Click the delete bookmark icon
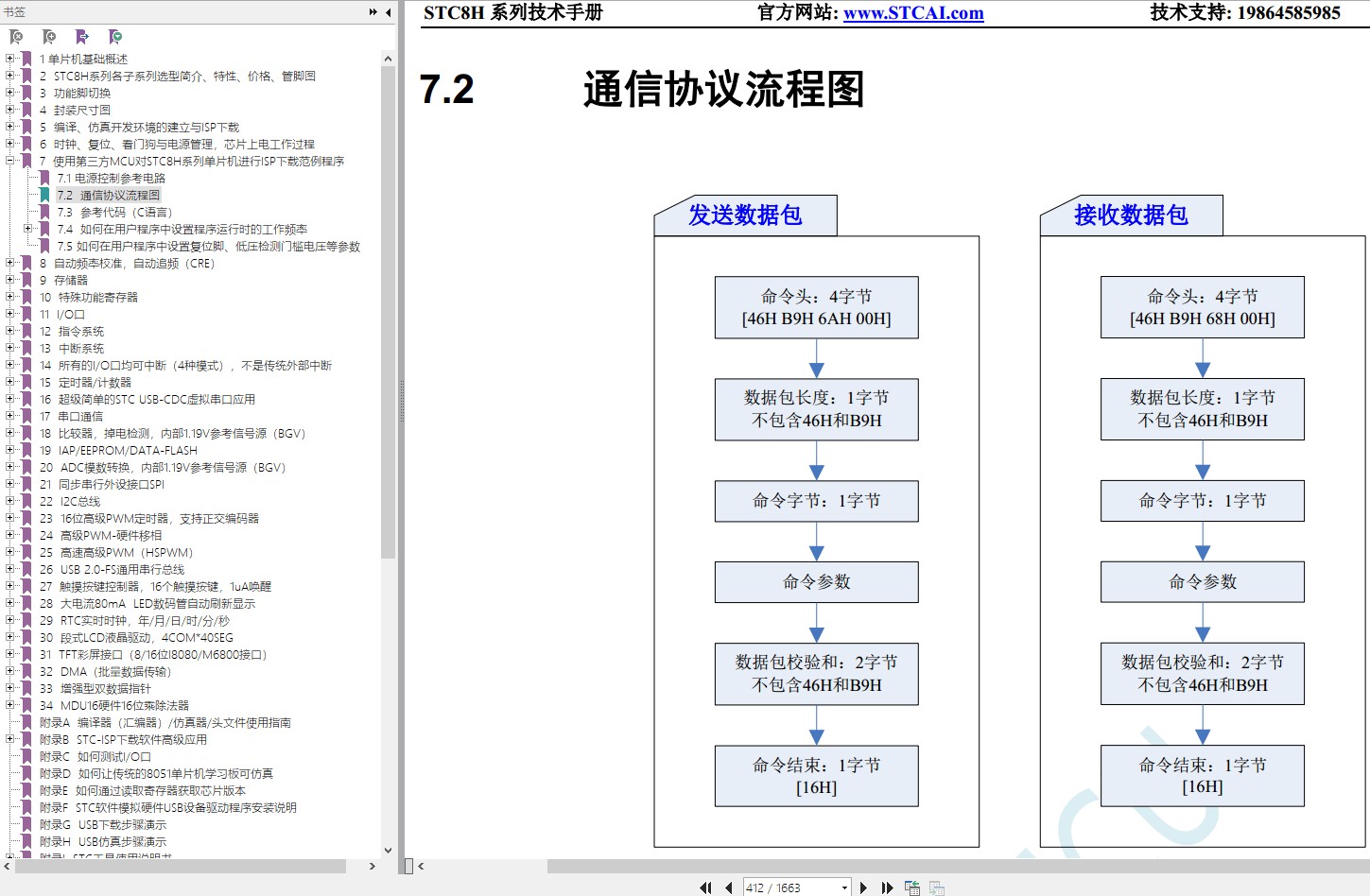This screenshot has height=896, width=1370. pyautogui.click(x=16, y=37)
